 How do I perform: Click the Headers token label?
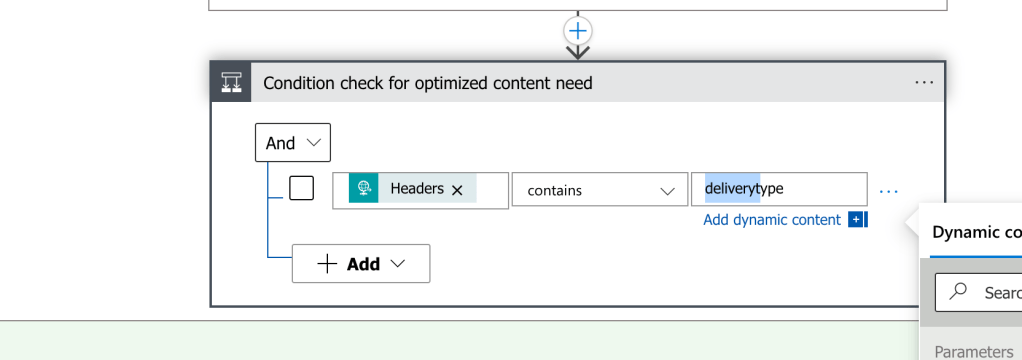[x=417, y=188]
